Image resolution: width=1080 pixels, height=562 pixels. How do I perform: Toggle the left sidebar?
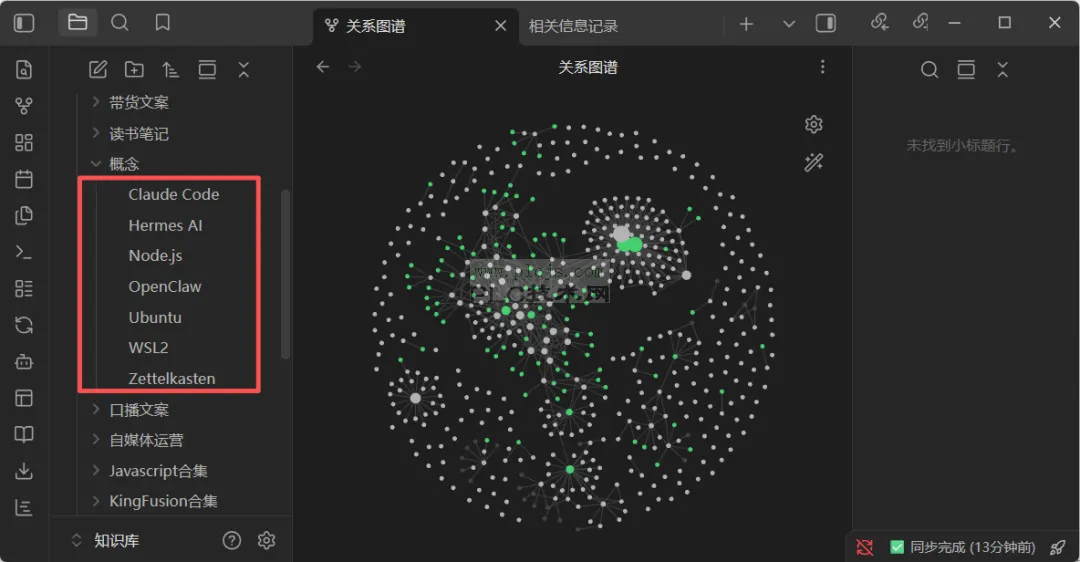pos(24,23)
